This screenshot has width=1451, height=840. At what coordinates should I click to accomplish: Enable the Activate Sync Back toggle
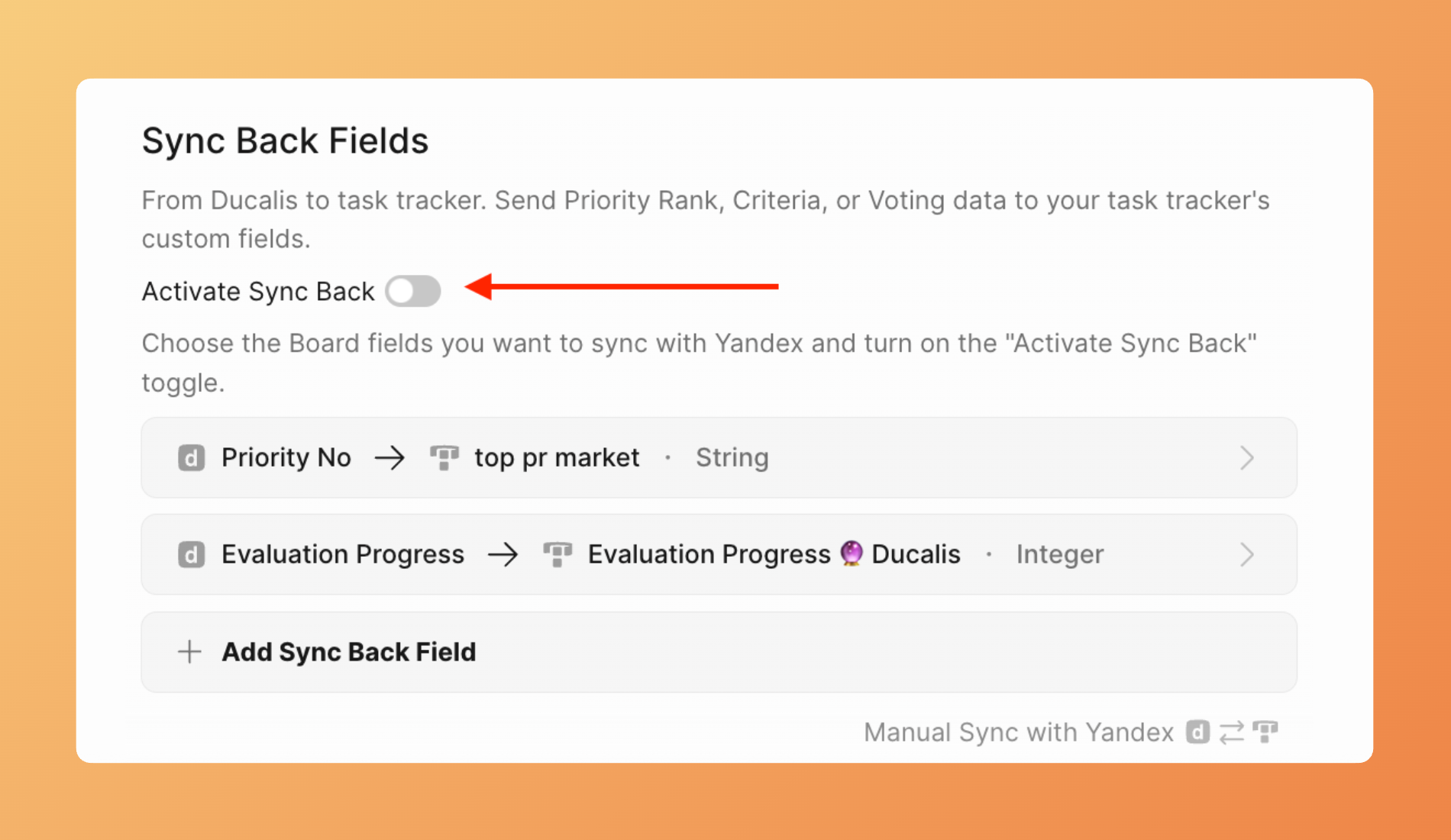[412, 291]
